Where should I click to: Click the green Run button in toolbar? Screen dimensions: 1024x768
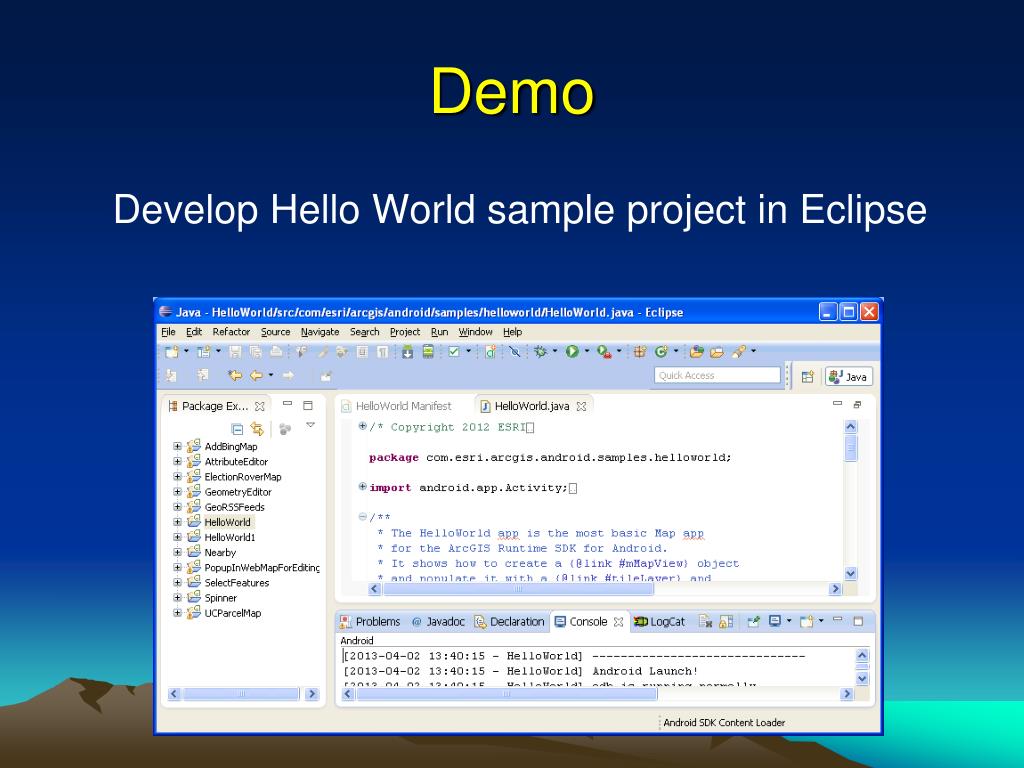coord(572,352)
